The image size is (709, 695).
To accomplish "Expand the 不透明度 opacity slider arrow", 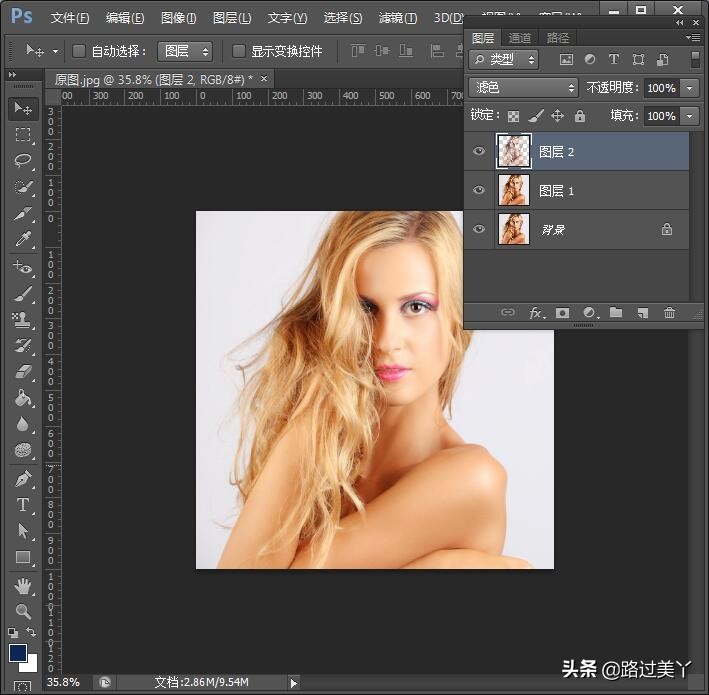I will tap(690, 88).
